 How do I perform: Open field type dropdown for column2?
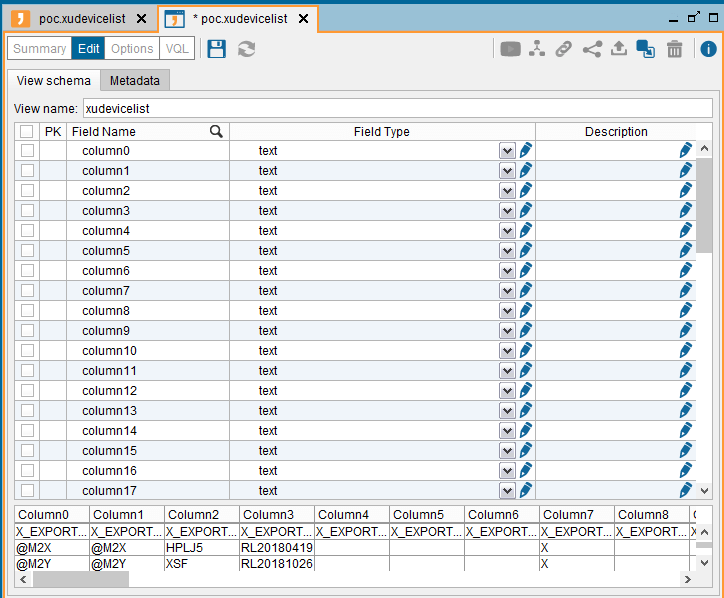click(x=507, y=191)
